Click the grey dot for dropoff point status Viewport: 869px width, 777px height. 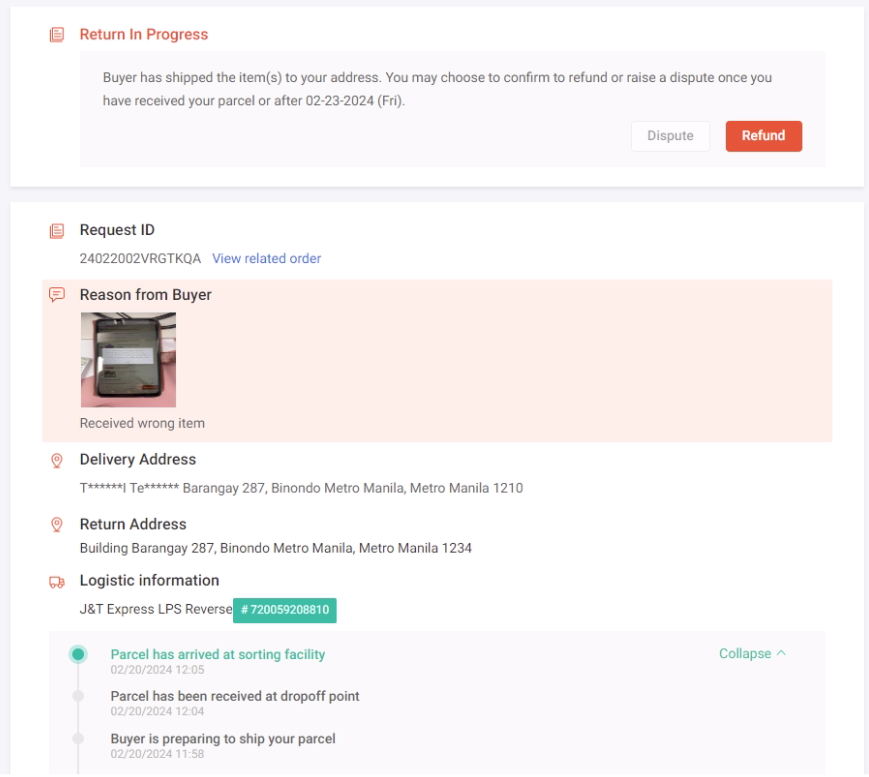pyautogui.click(x=78, y=696)
